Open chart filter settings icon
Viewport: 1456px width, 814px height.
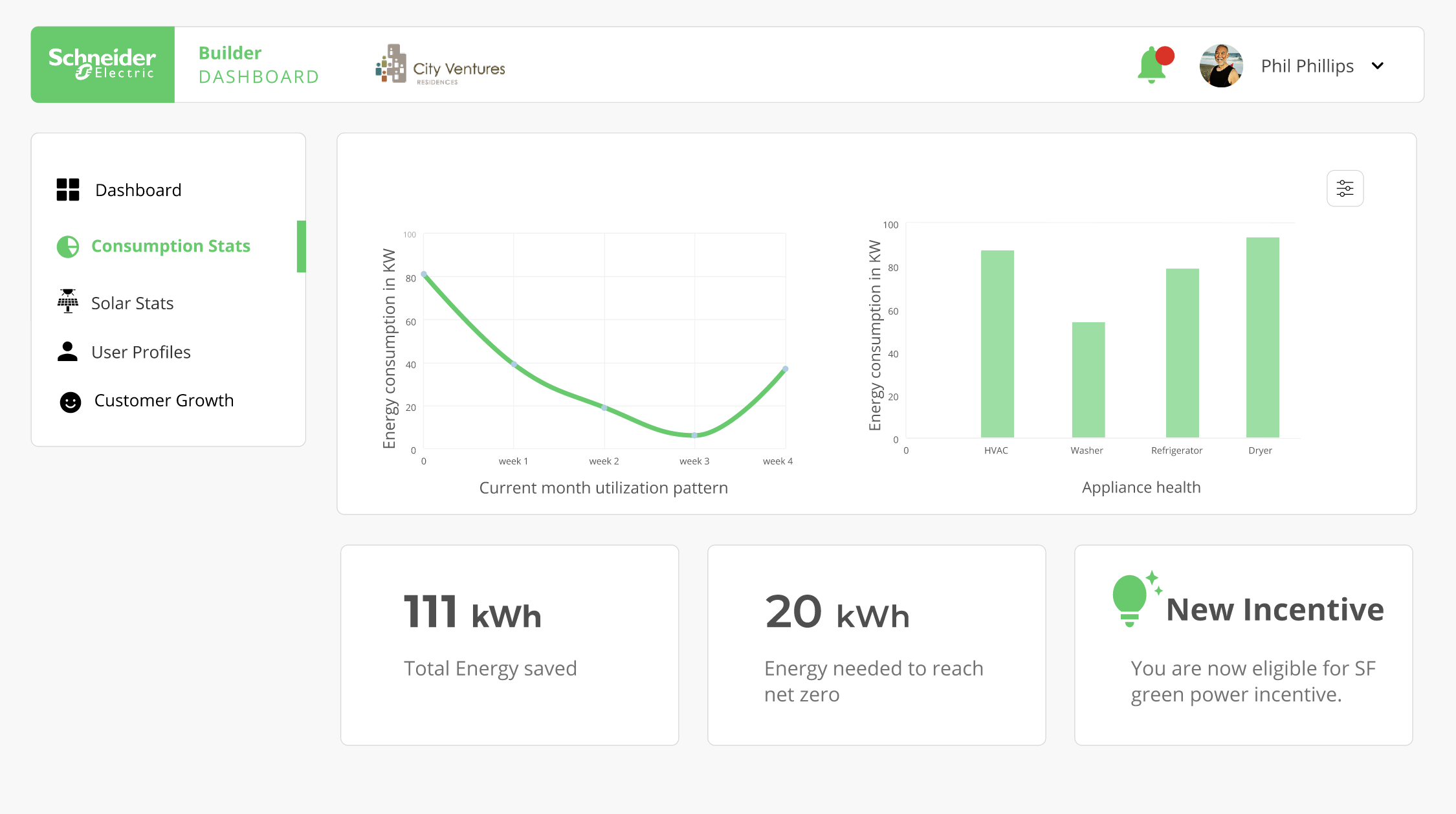pos(1345,188)
